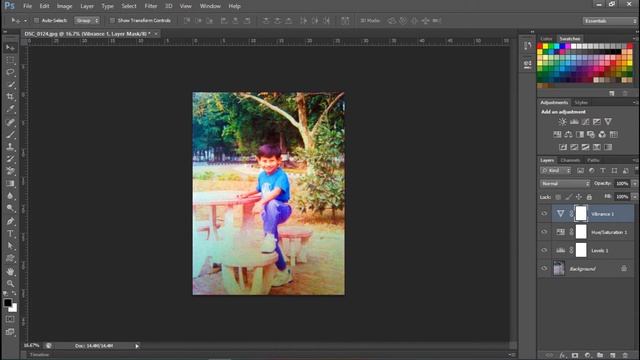
Task: Hide the Background layer
Action: [544, 269]
